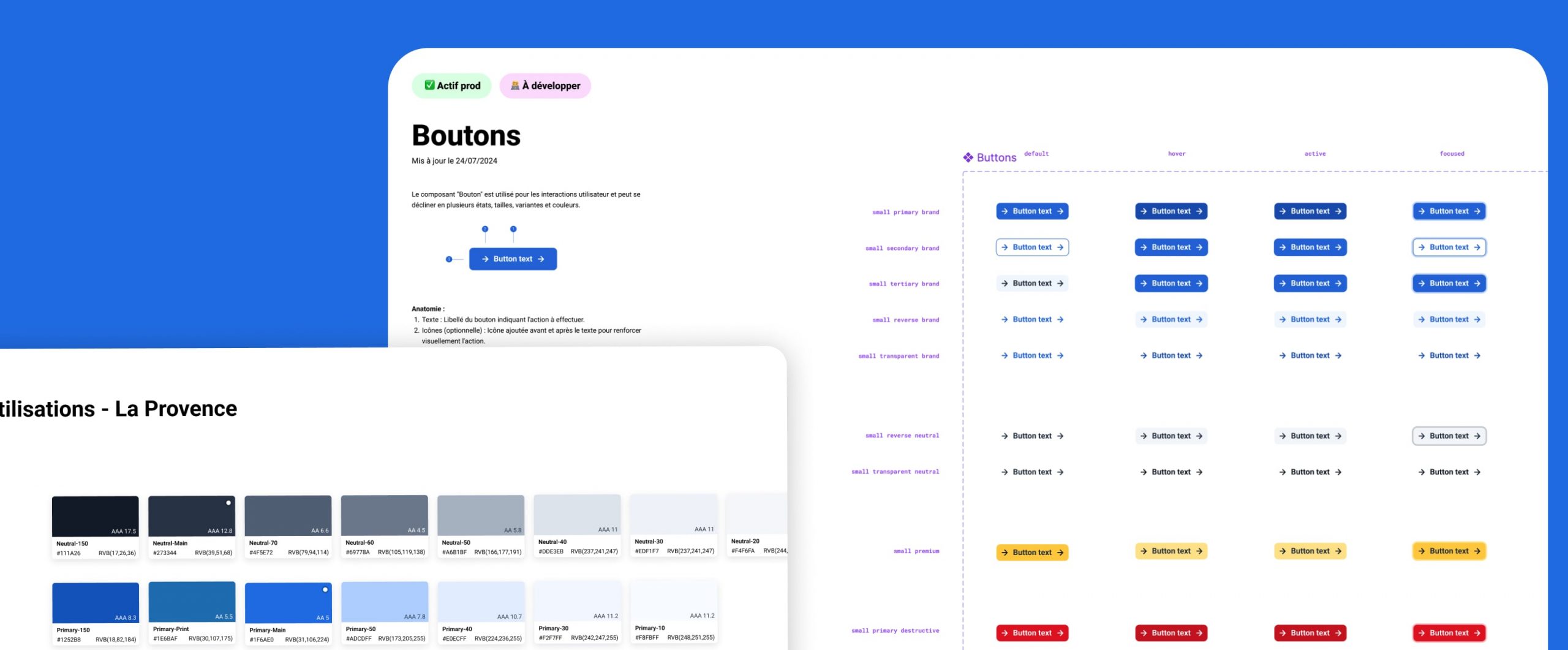Click the trailing arrow icon in anatomy Button text
The height and width of the screenshot is (650, 1568).
pyautogui.click(x=541, y=259)
